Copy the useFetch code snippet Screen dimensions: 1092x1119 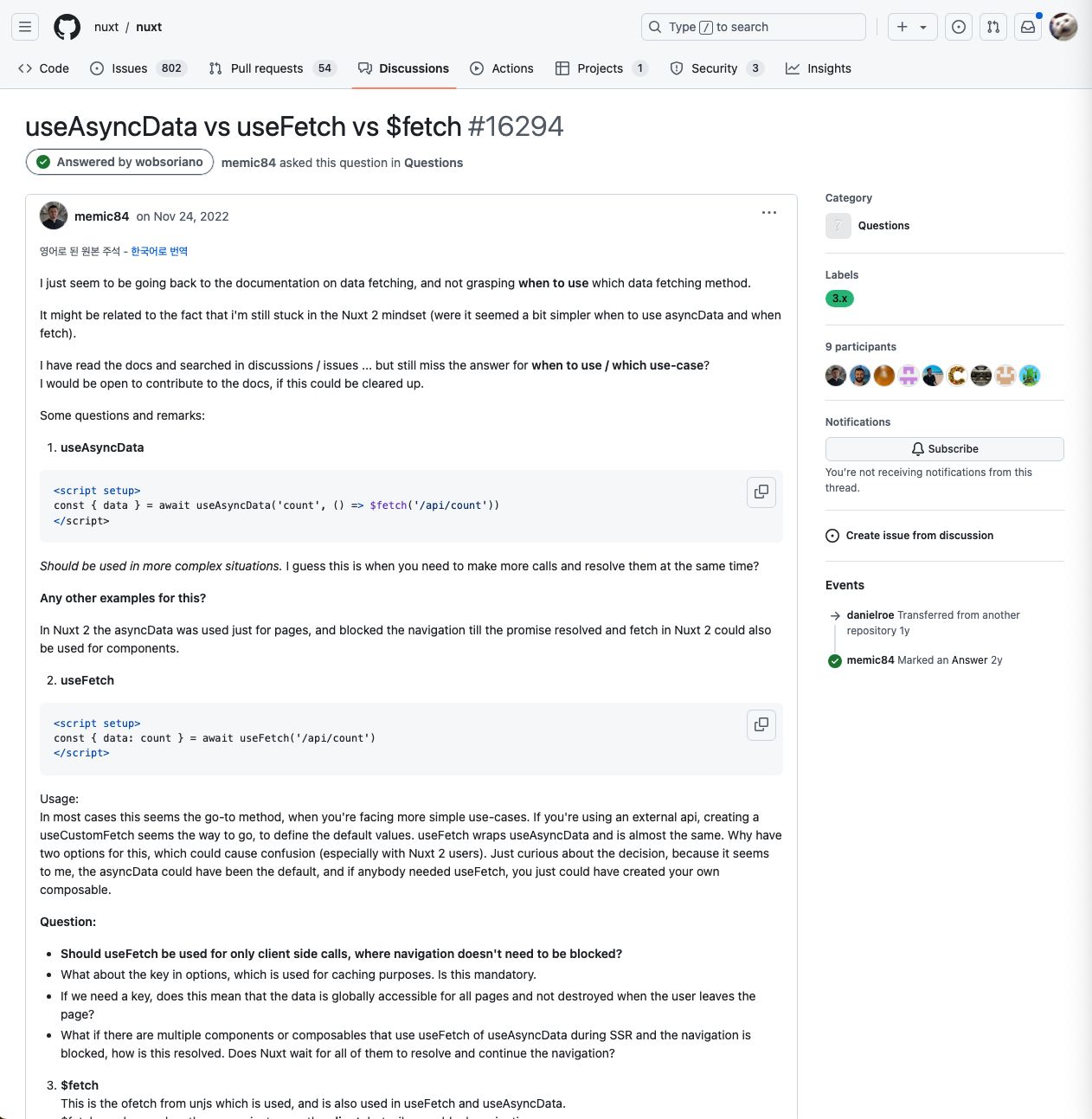(761, 724)
